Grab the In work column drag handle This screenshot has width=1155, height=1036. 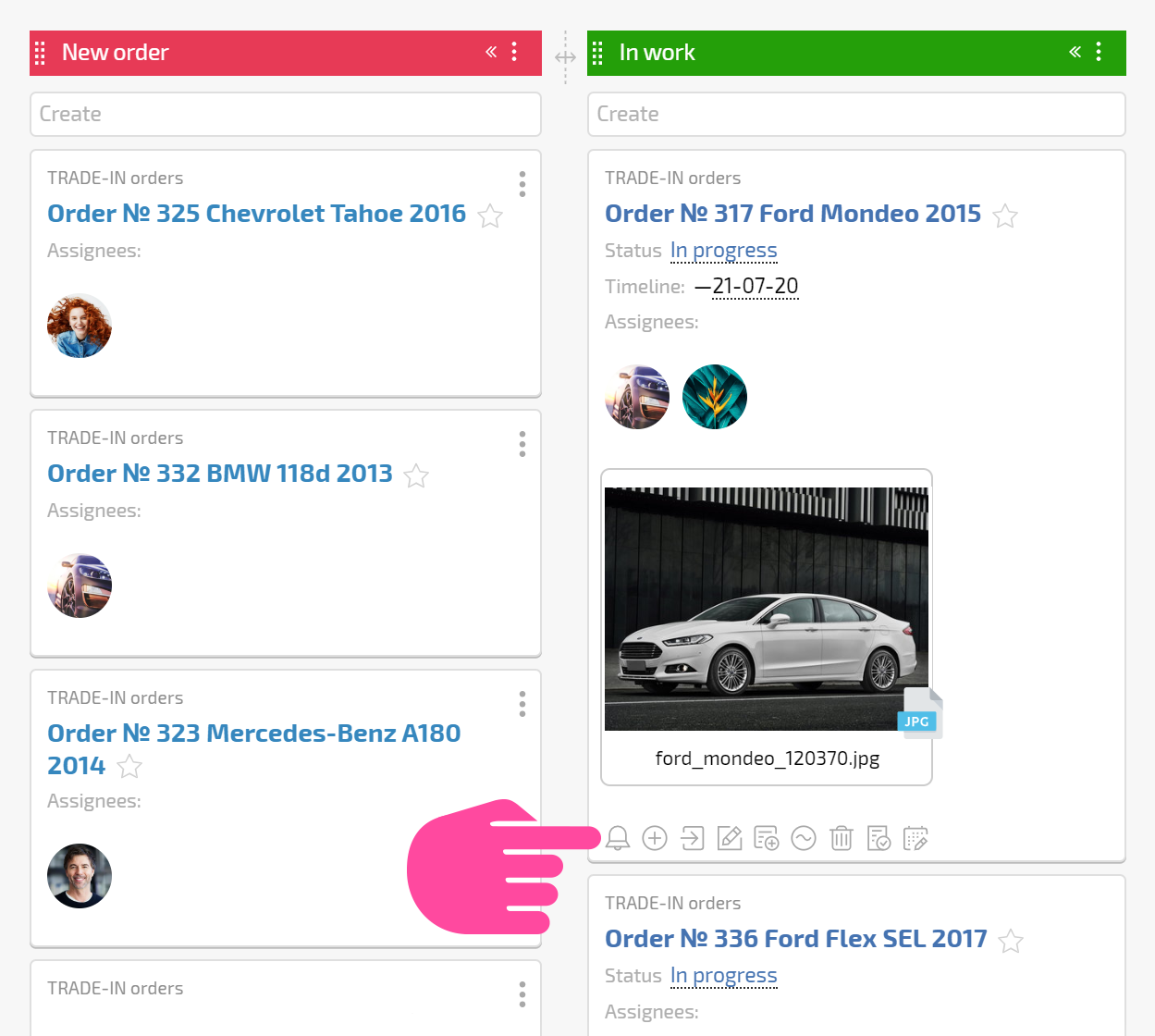click(x=597, y=53)
